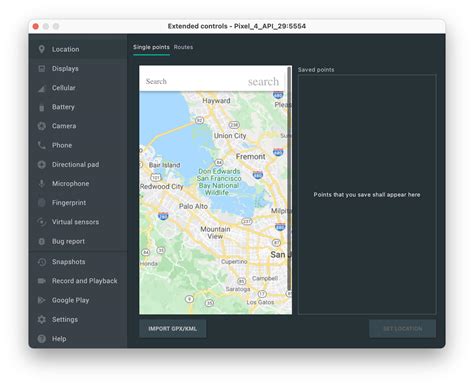This screenshot has height=386, width=474.
Task: Click the SET LOCATION button
Action: 402,329
